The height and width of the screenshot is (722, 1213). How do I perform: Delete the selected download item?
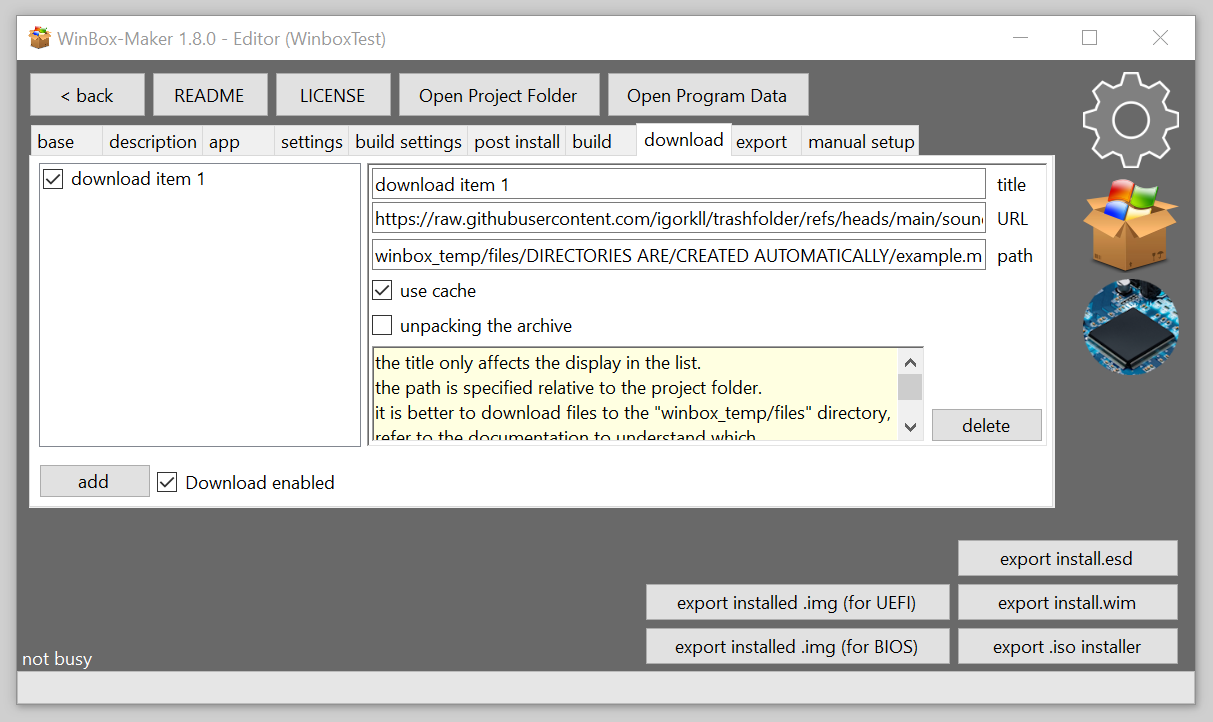point(987,425)
